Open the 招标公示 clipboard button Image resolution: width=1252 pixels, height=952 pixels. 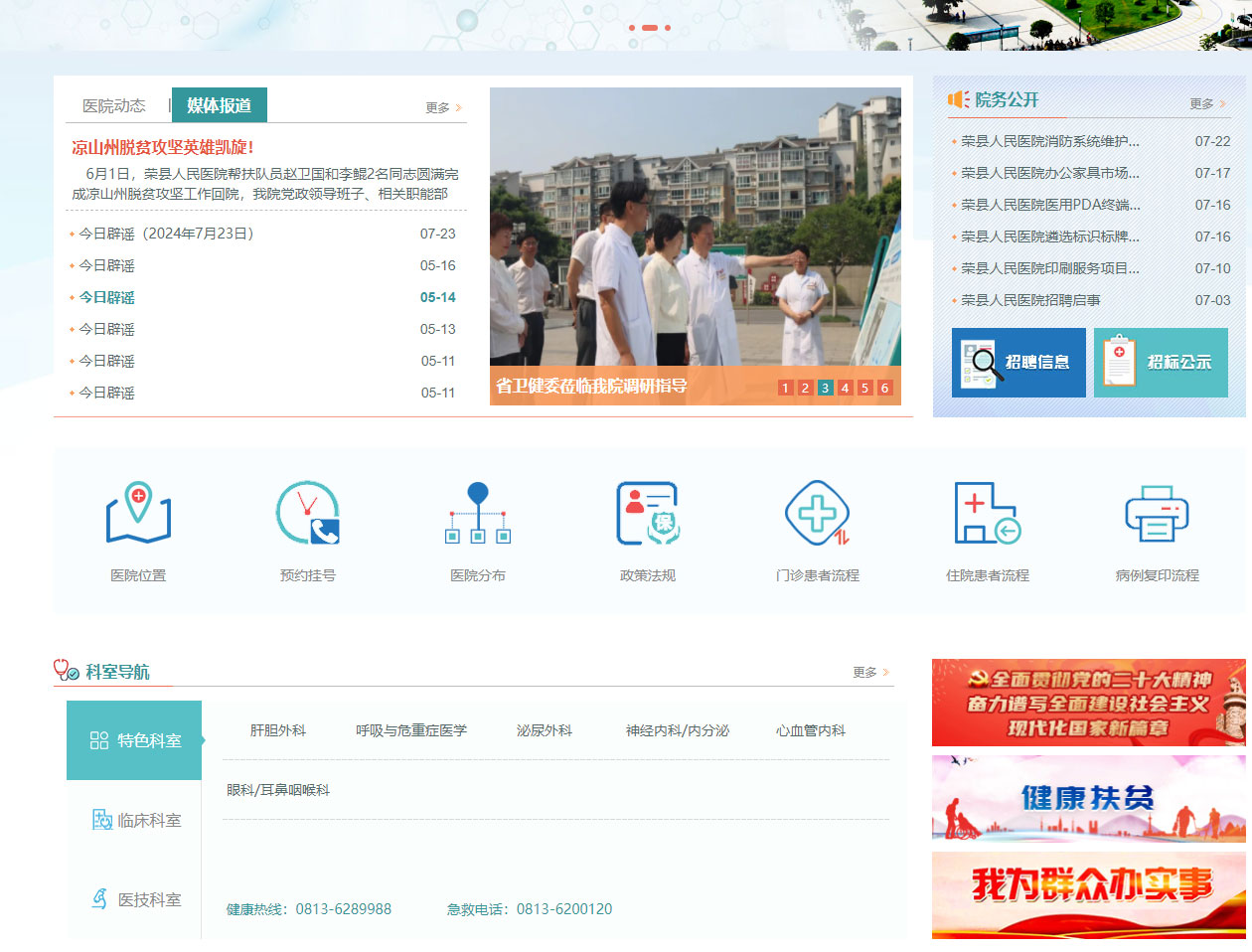[x=1161, y=363]
